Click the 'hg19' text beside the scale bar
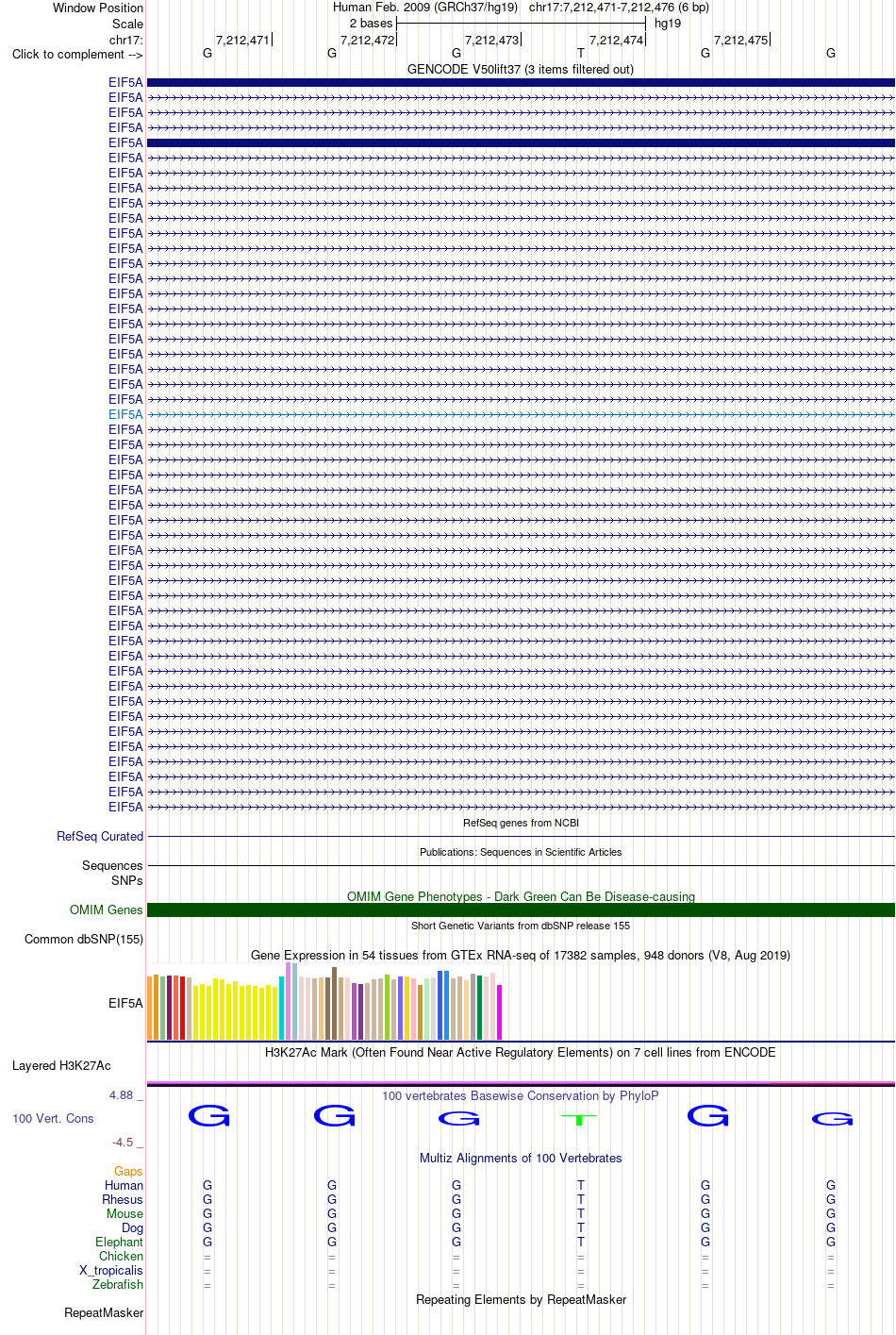Viewport: 896px width, 1335px height. [668, 23]
